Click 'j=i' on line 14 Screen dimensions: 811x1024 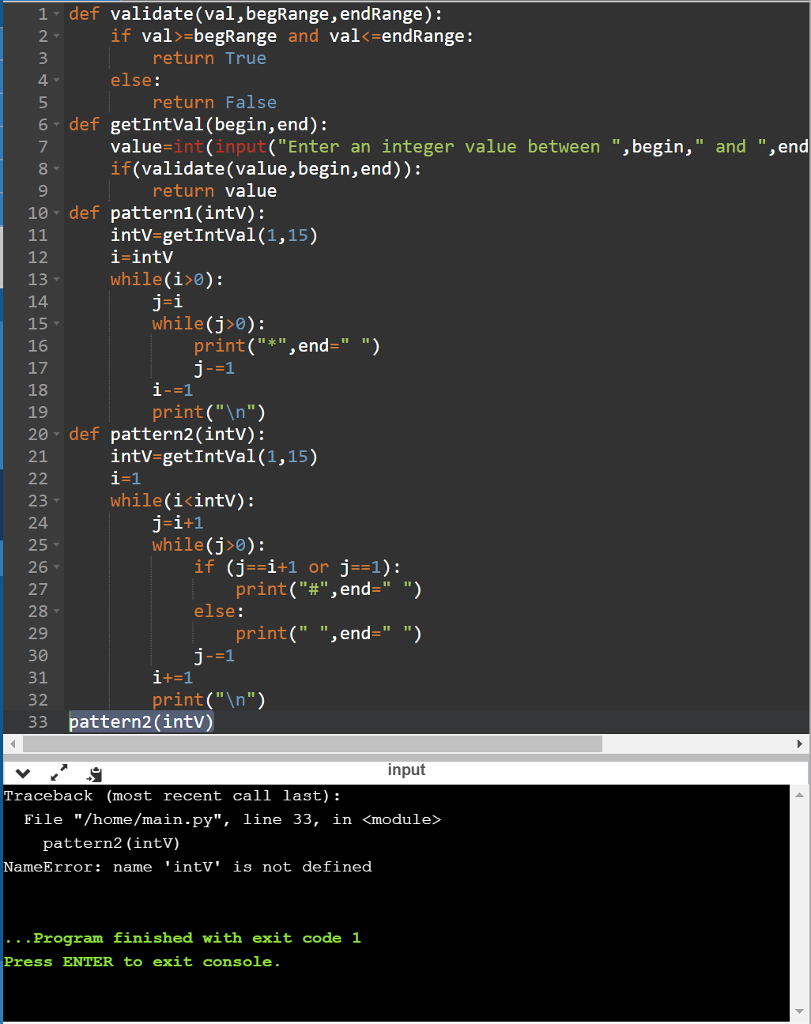pos(168,302)
